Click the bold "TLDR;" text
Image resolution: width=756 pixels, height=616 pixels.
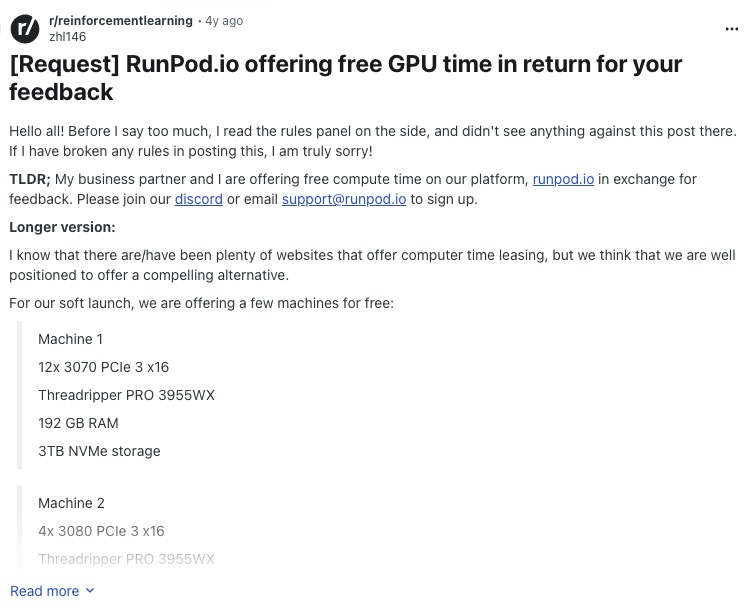click(x=30, y=179)
